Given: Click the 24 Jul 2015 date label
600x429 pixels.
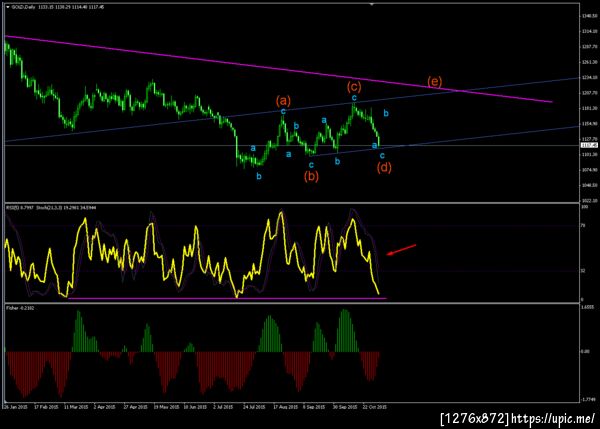Looking at the screenshot, I should click(254, 407).
